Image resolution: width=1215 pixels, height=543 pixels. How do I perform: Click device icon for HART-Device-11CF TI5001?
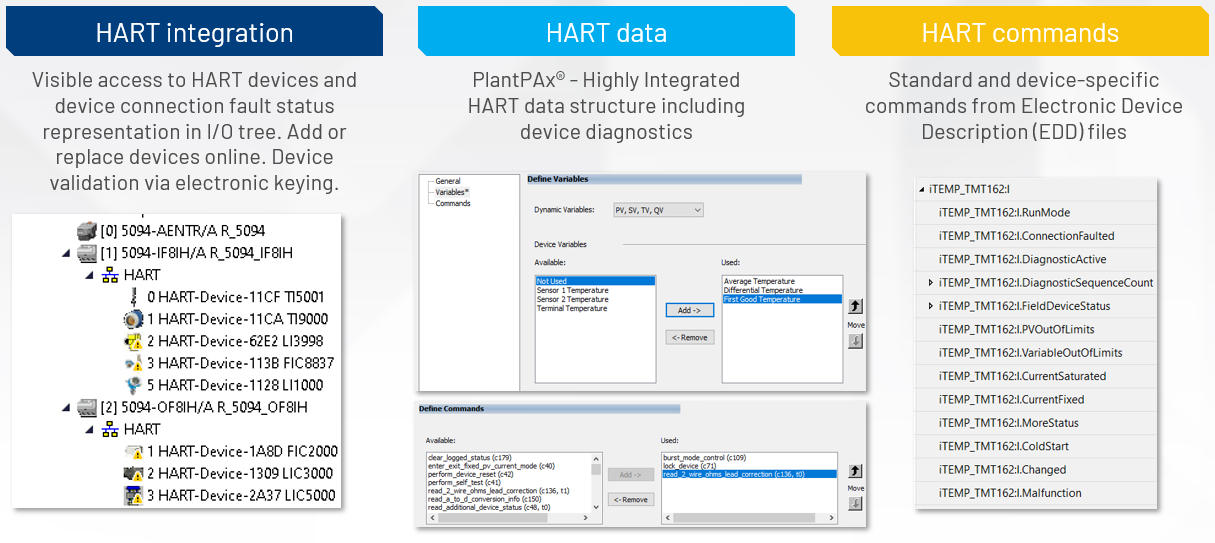pyautogui.click(x=133, y=297)
